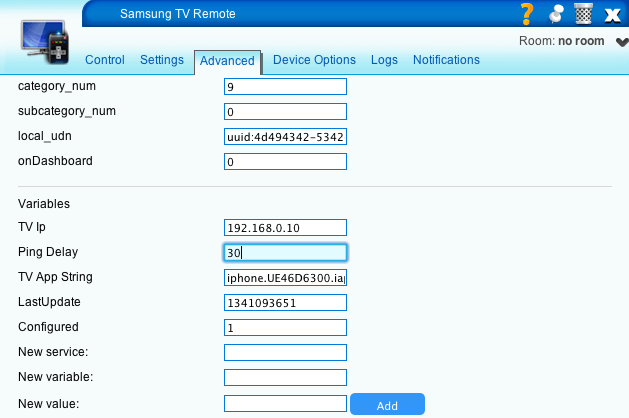Click the New value input box
Screen dimensions: 629x418
point(285,404)
